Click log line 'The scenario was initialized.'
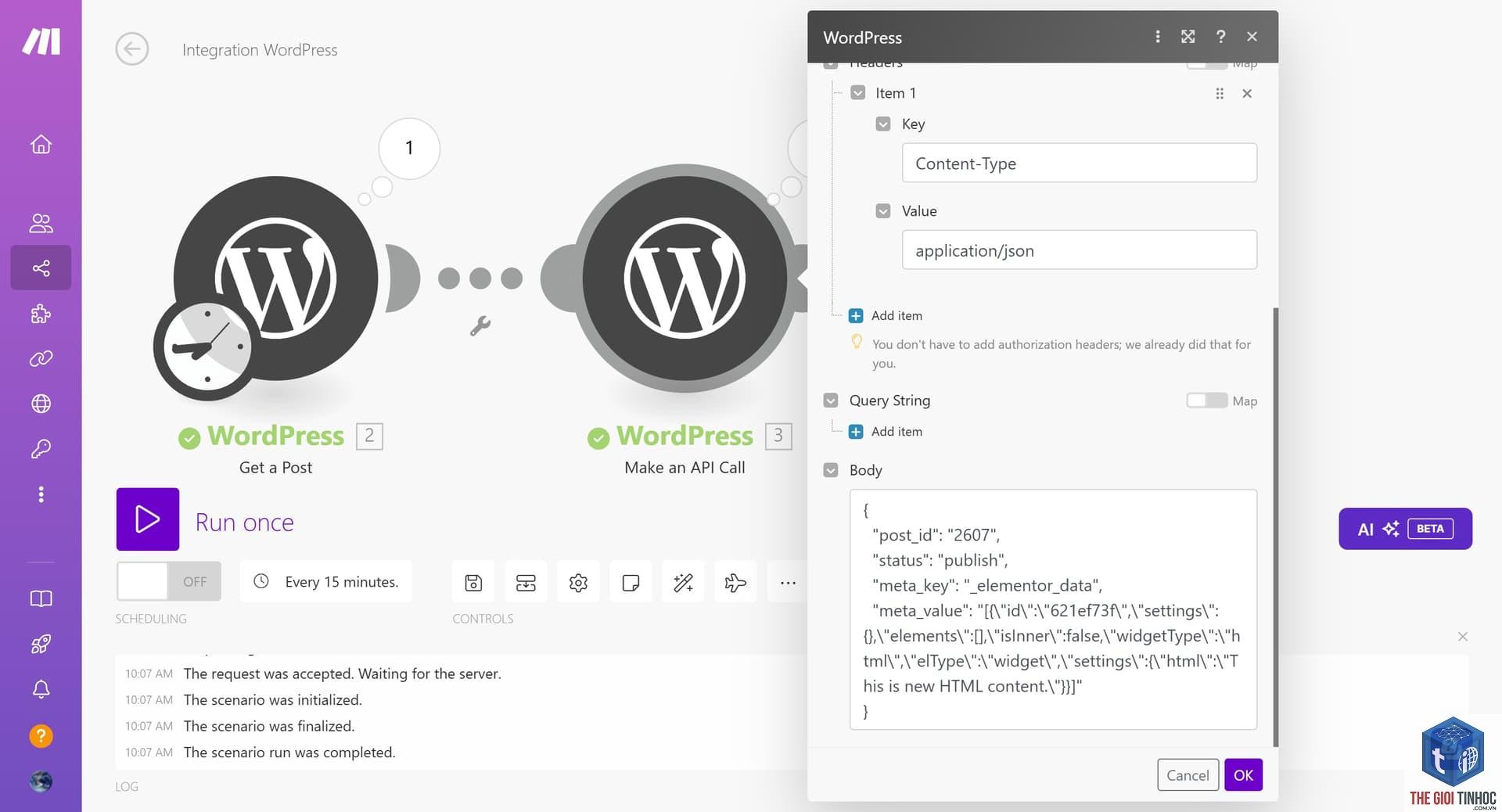Screen dimensions: 1502x812 coord(272,699)
